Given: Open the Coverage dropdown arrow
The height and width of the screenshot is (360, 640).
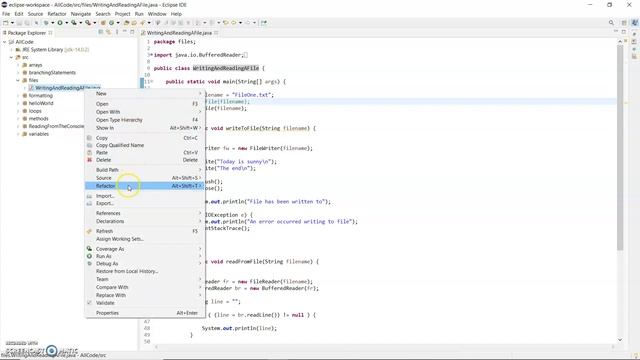Looking at the screenshot, I should pos(80,23).
